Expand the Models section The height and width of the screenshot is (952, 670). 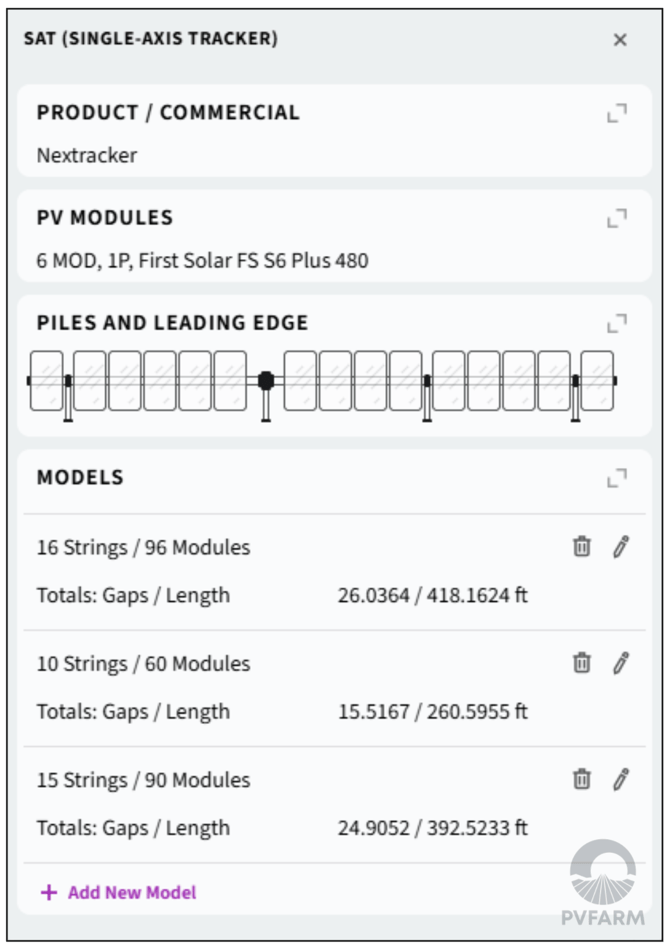pyautogui.click(x=617, y=478)
